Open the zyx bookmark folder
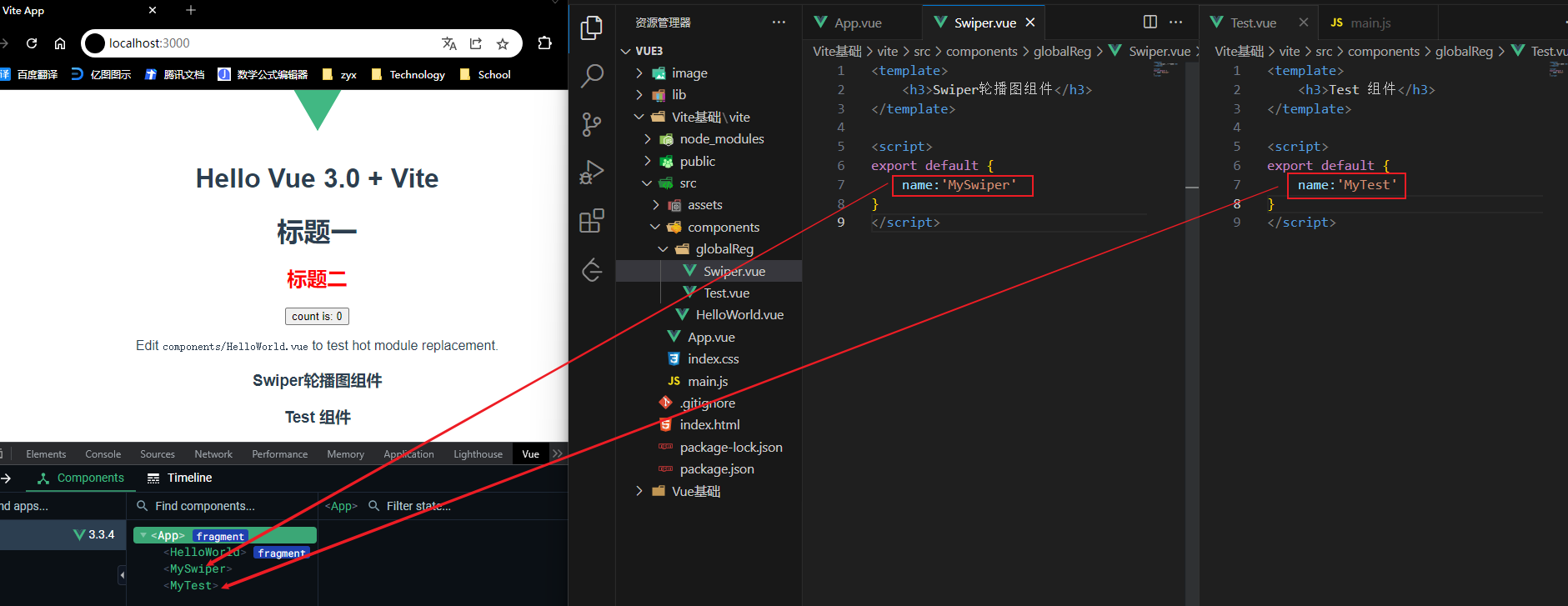 pos(339,74)
